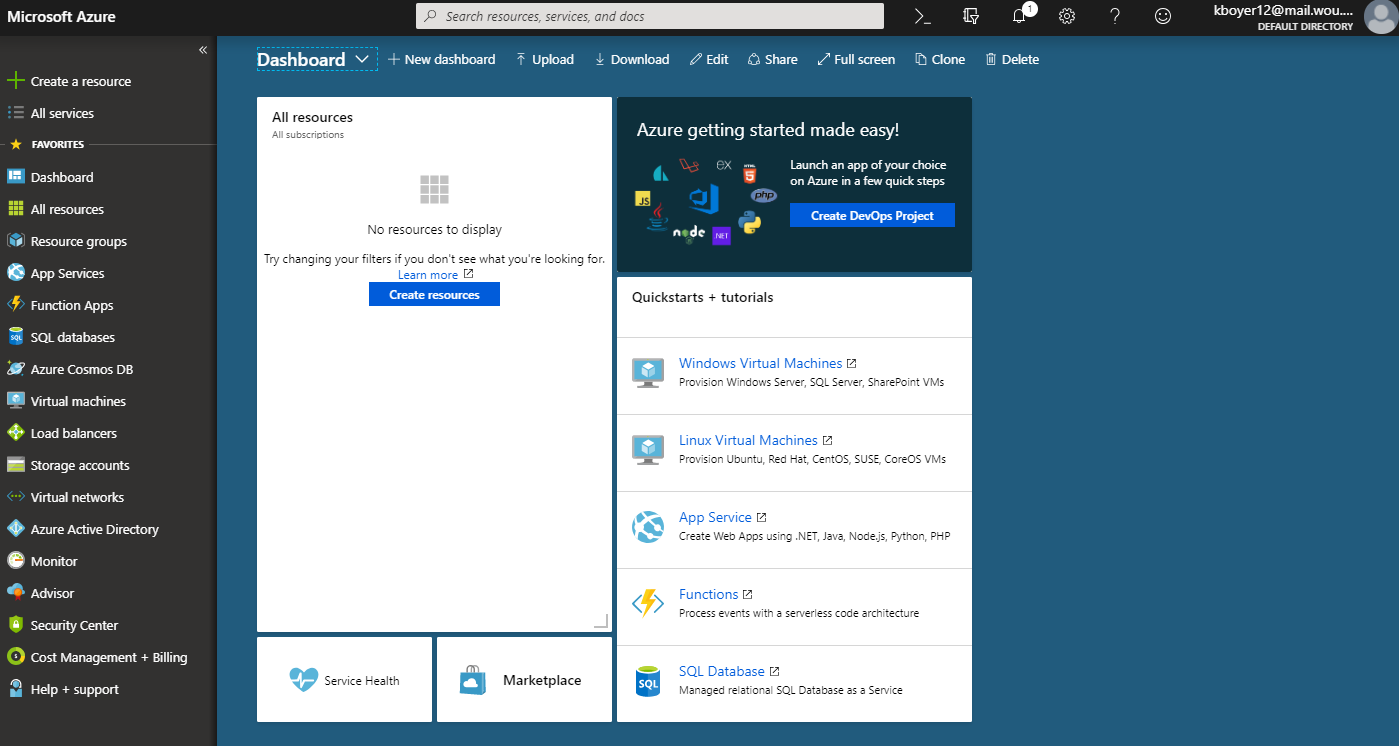Click Windows Virtual Machines monitor icon
This screenshot has height=746, width=1399.
pos(648,373)
